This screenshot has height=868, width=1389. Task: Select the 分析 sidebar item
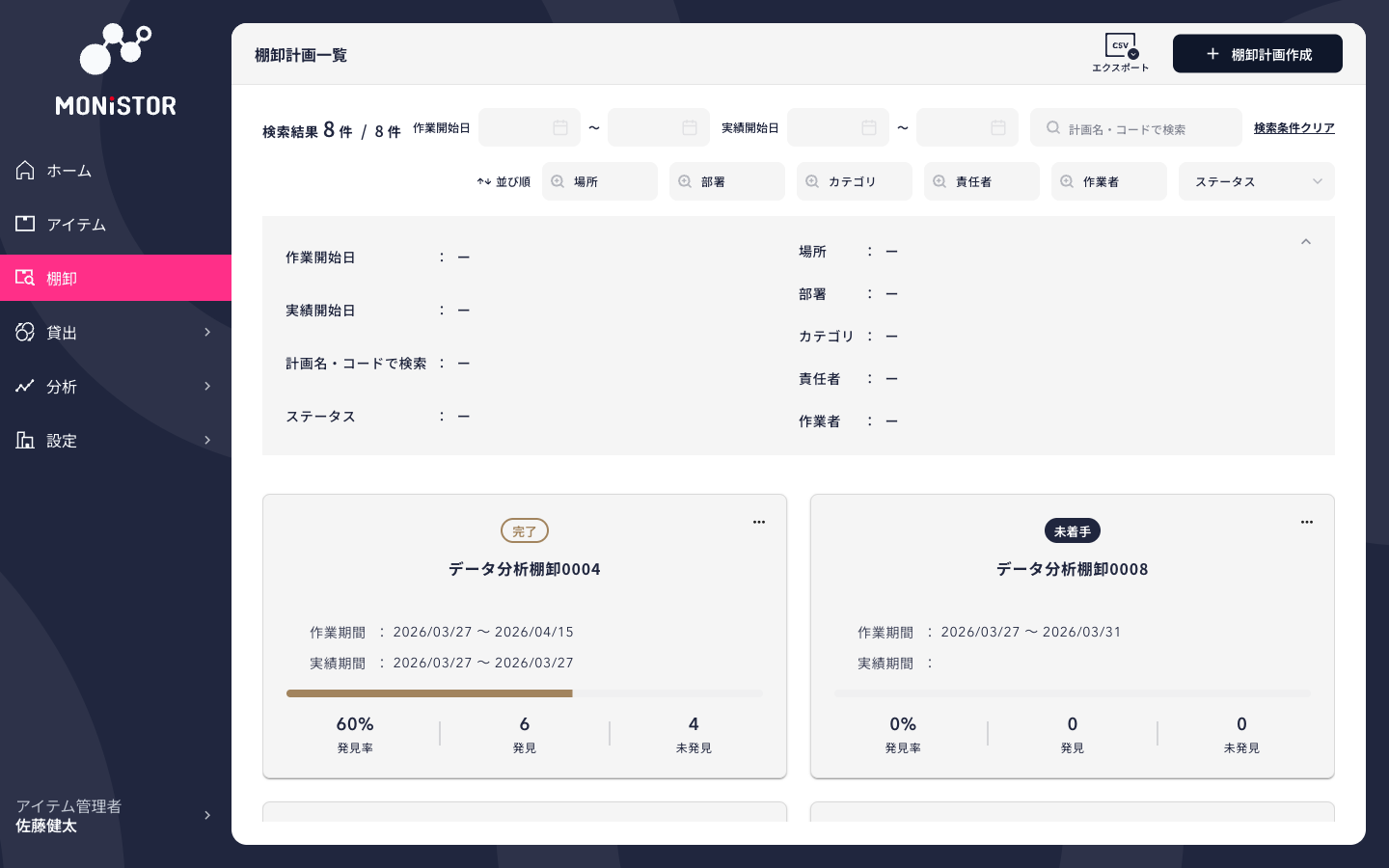click(x=62, y=386)
